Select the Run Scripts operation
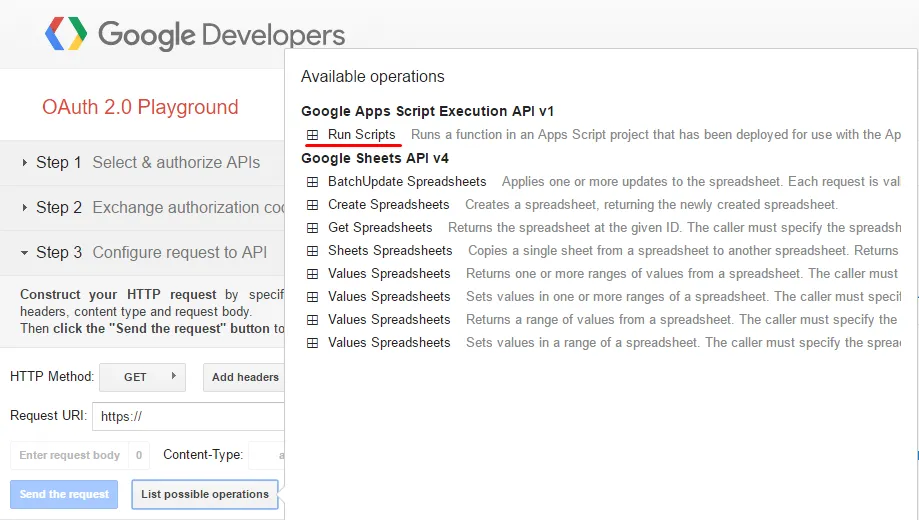 pos(362,135)
